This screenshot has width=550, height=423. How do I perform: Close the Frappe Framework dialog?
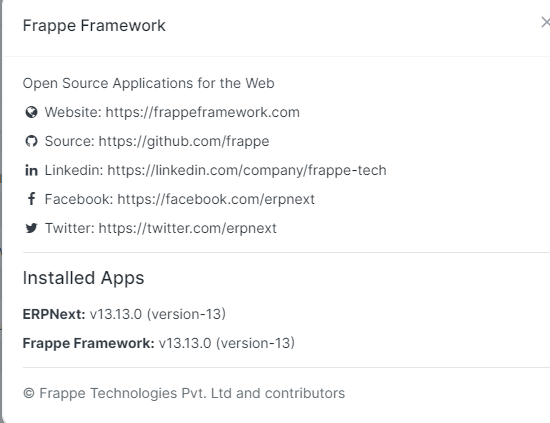coord(545,22)
